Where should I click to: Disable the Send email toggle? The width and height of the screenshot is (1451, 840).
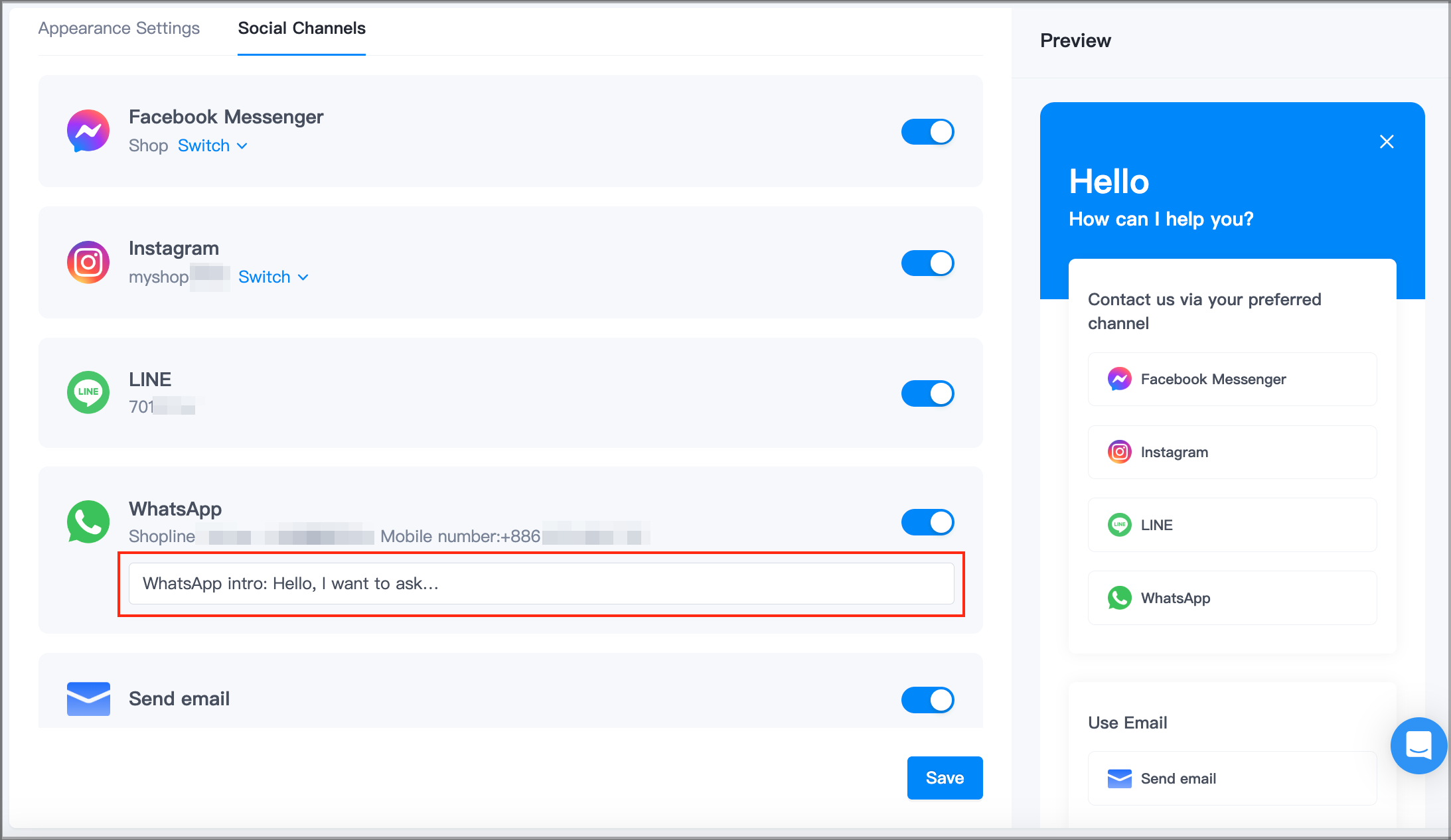click(x=927, y=699)
